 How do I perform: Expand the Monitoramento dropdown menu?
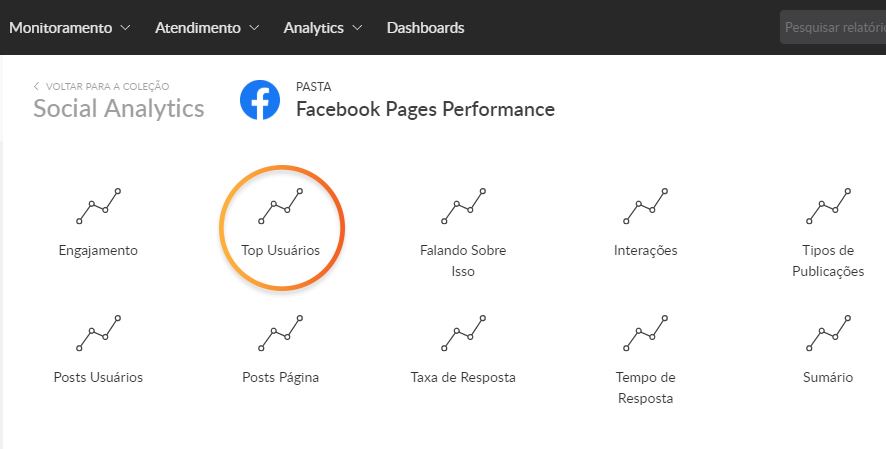coord(69,28)
